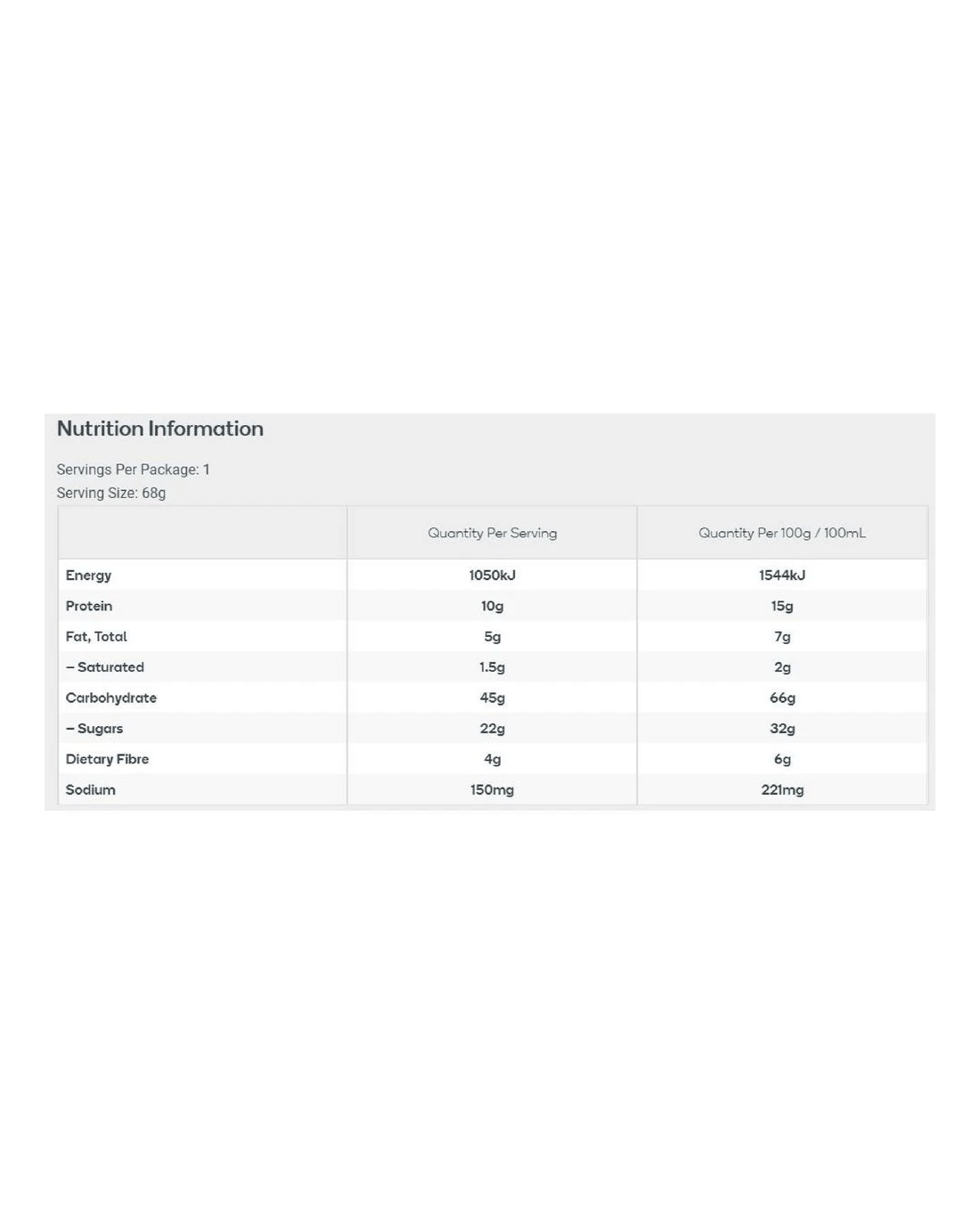Click the Energy row label
The image size is (980, 1225).
click(88, 576)
